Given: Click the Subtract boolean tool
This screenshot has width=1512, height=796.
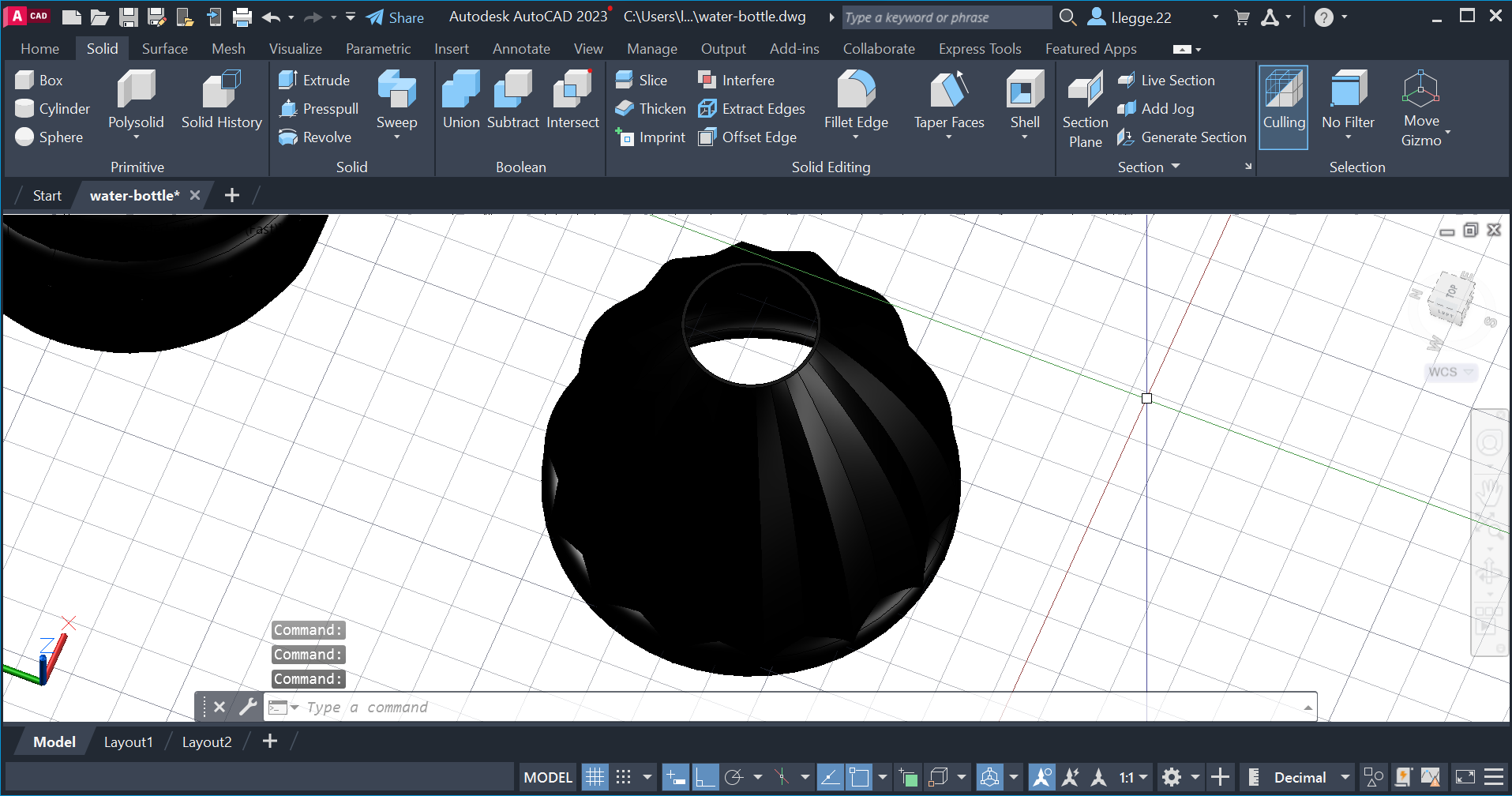Looking at the screenshot, I should pyautogui.click(x=513, y=99).
